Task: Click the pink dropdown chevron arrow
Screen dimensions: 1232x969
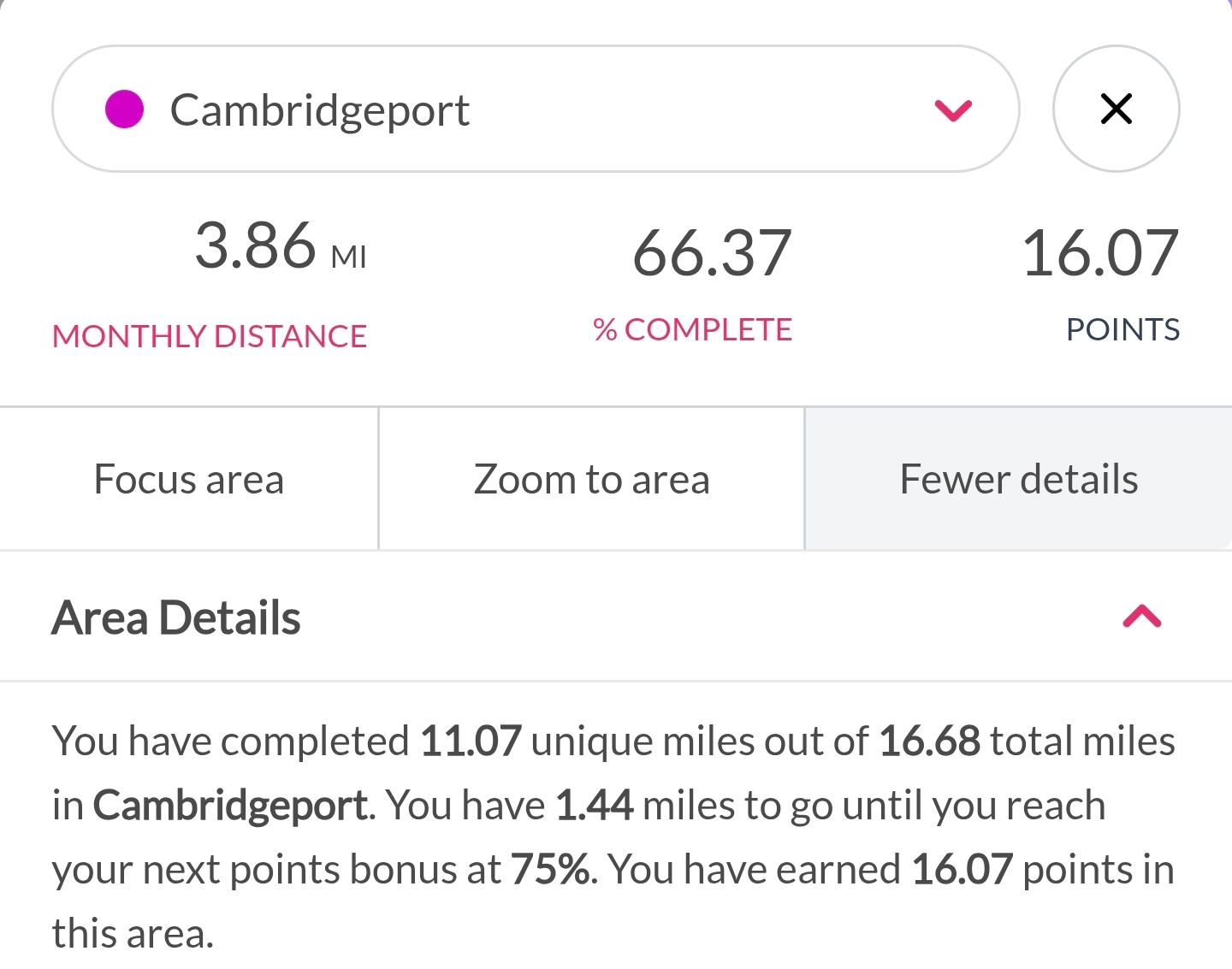Action: 953,110
